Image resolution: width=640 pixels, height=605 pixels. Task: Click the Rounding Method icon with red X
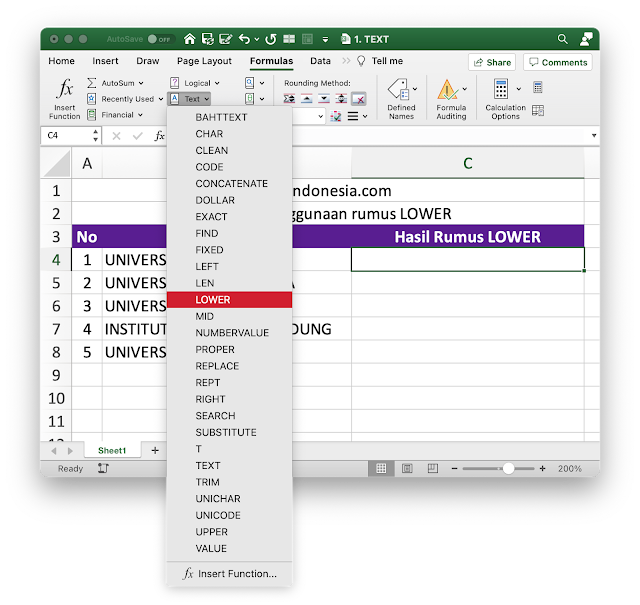[358, 98]
